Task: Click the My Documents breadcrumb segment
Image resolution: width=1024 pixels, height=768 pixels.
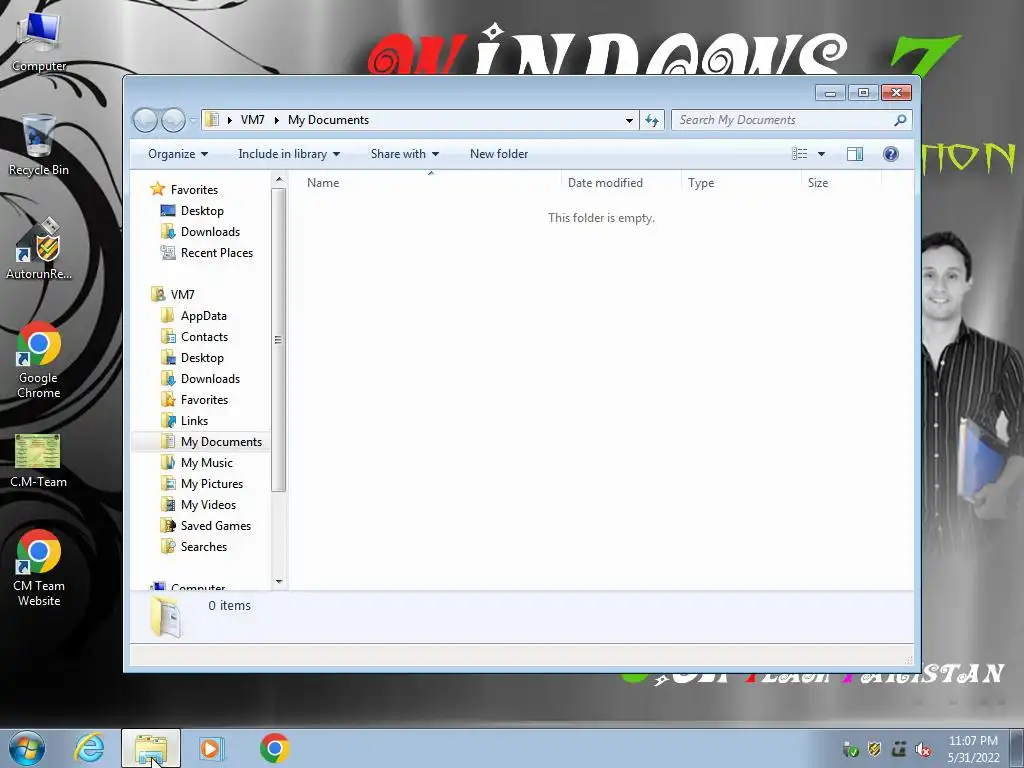Action: pos(328,120)
